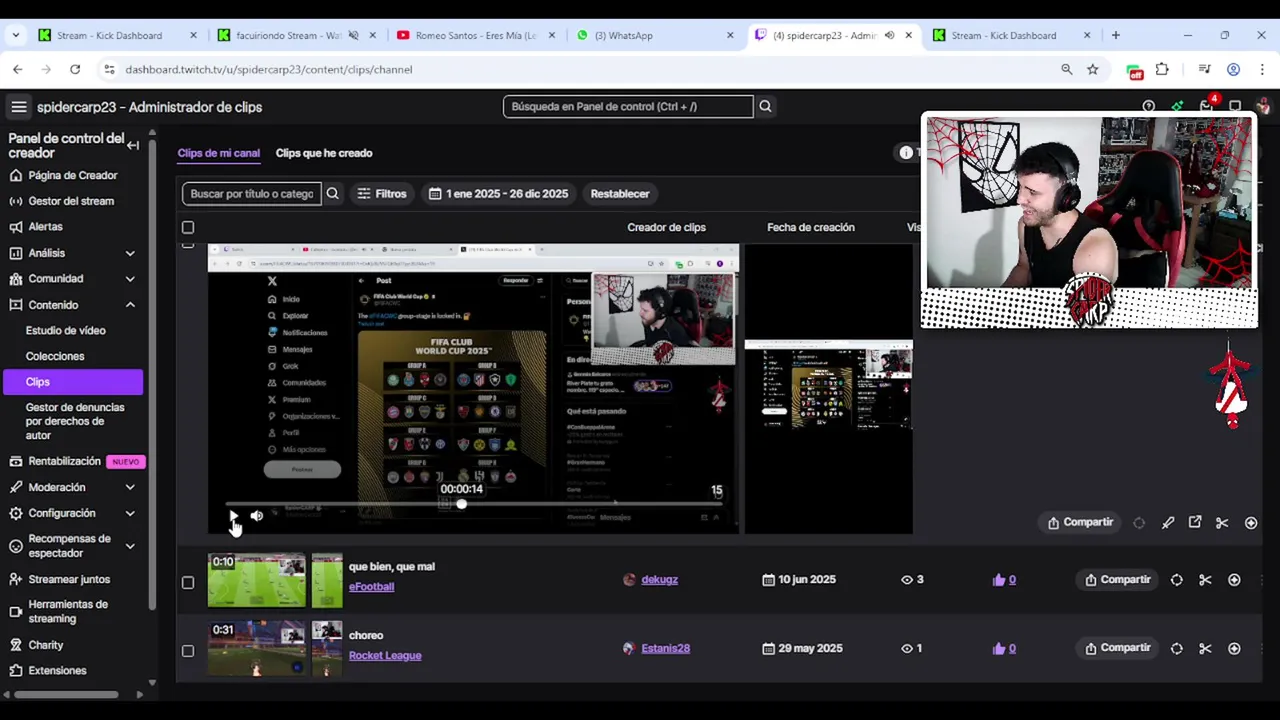The width and height of the screenshot is (1280, 720).
Task: Expand the Comunidad sidebar section
Action: click(x=130, y=279)
